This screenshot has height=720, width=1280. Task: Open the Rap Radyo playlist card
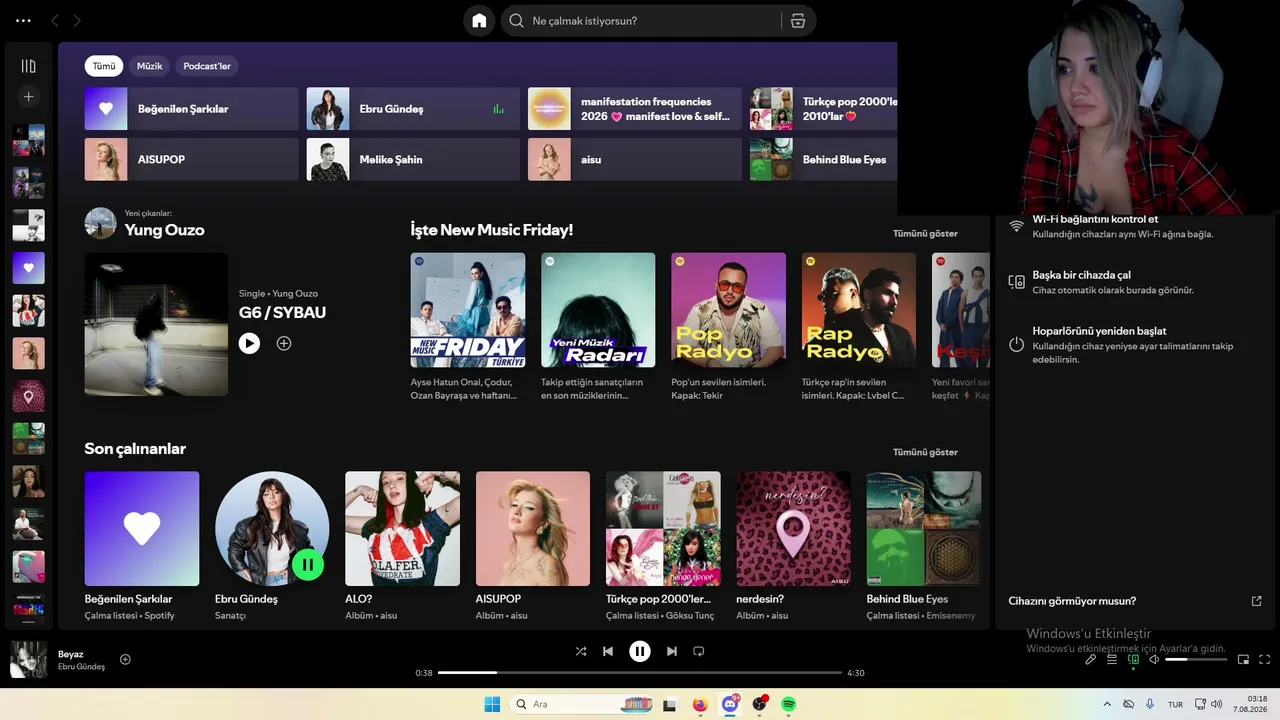(x=858, y=328)
